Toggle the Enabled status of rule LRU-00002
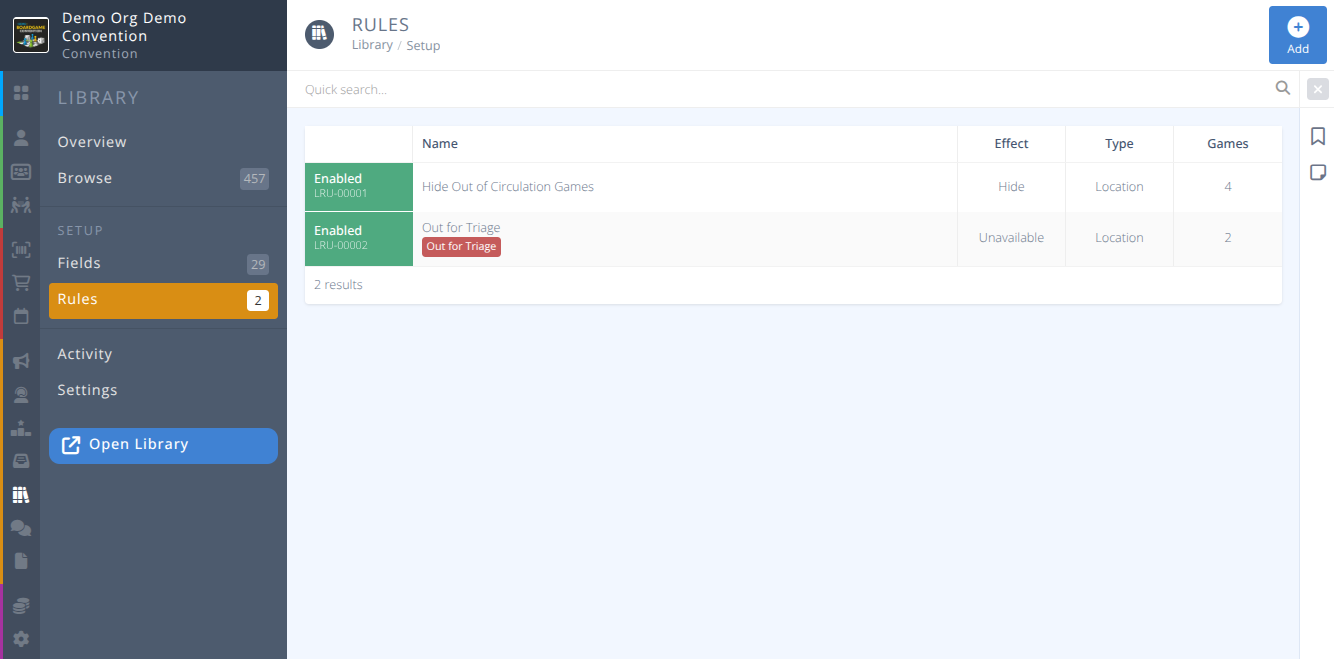 pos(358,238)
